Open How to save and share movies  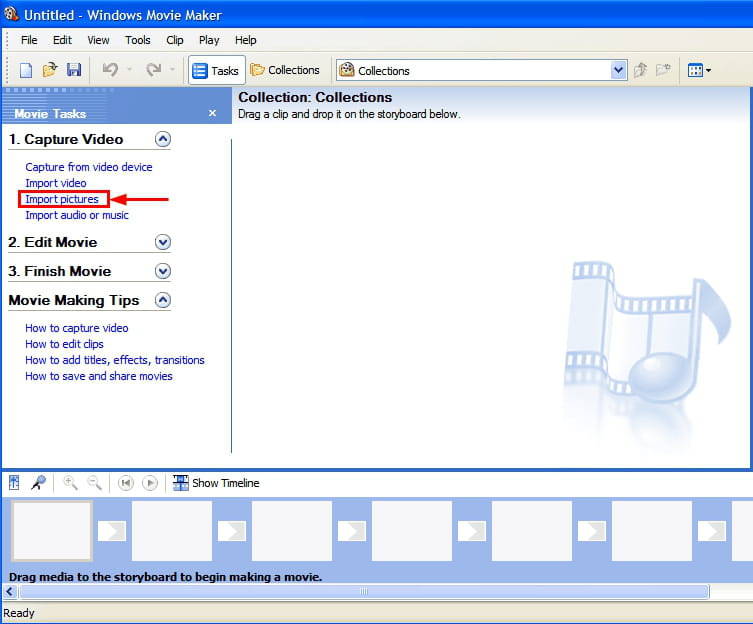99,376
